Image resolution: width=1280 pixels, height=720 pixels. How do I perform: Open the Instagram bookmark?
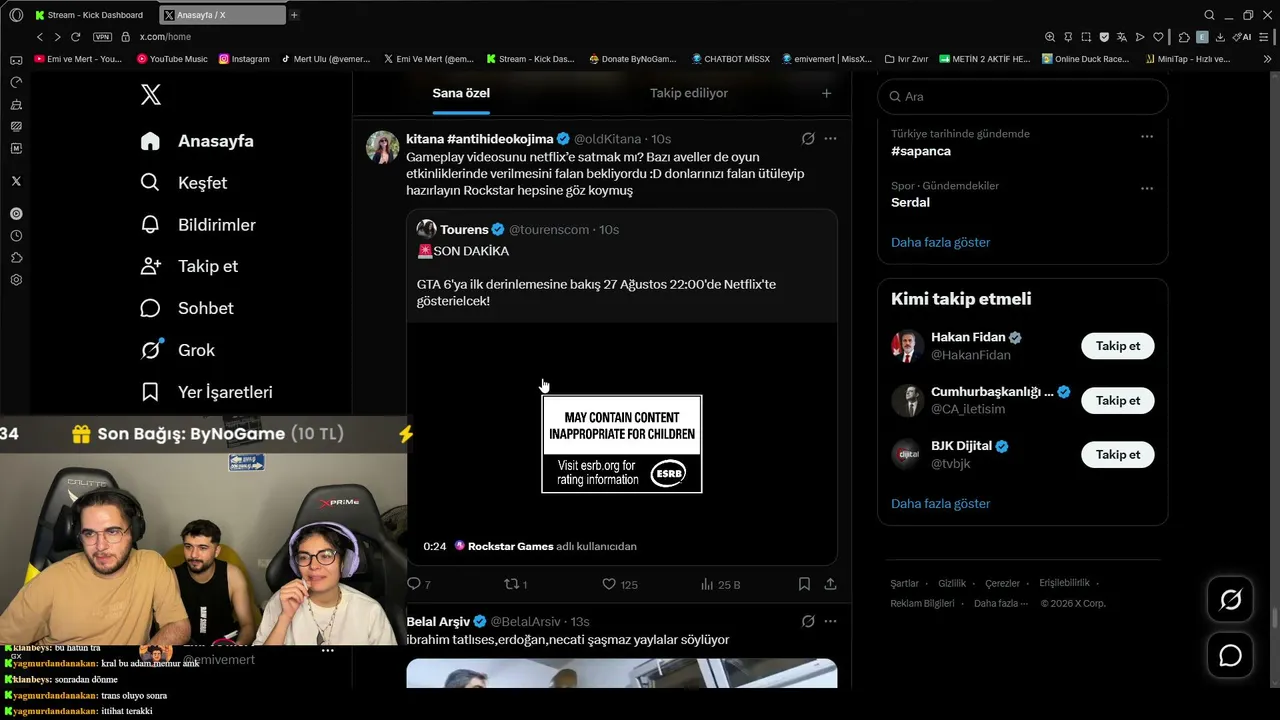tap(244, 59)
